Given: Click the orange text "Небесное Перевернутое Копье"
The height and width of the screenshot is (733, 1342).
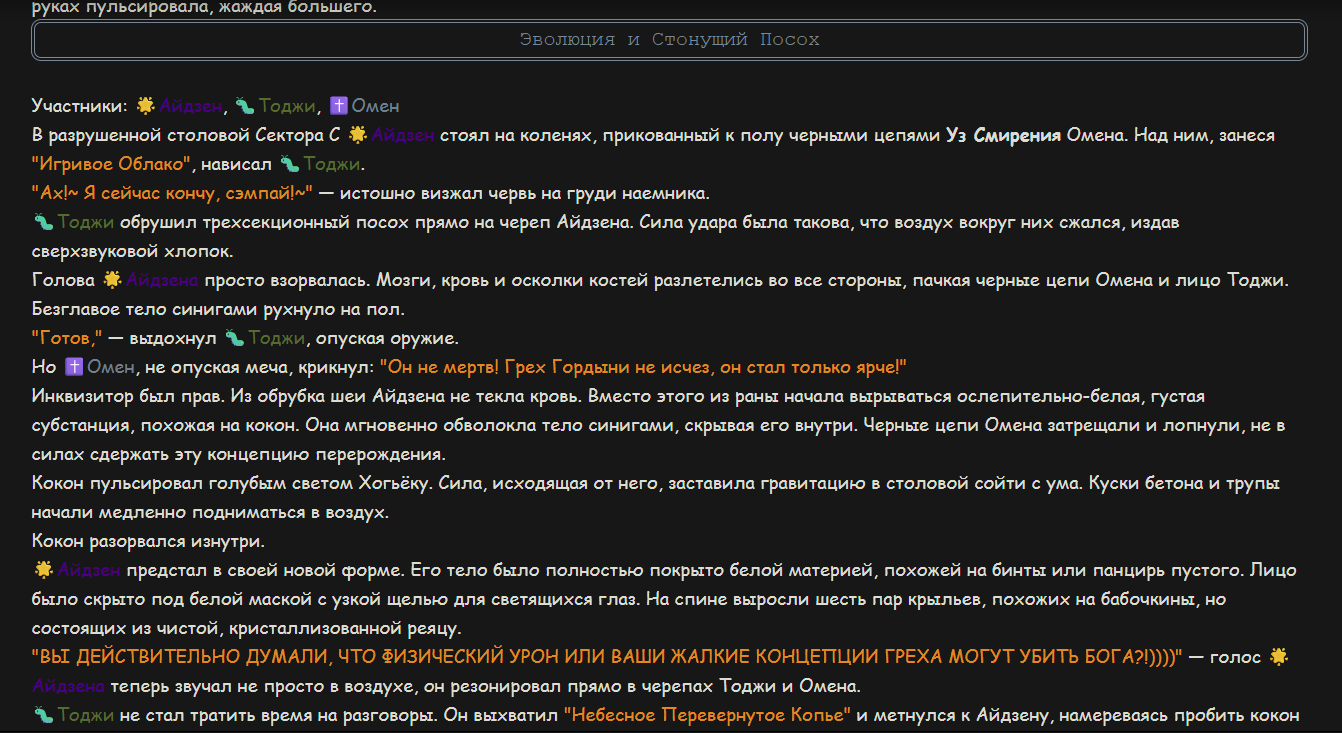Looking at the screenshot, I should tap(708, 715).
